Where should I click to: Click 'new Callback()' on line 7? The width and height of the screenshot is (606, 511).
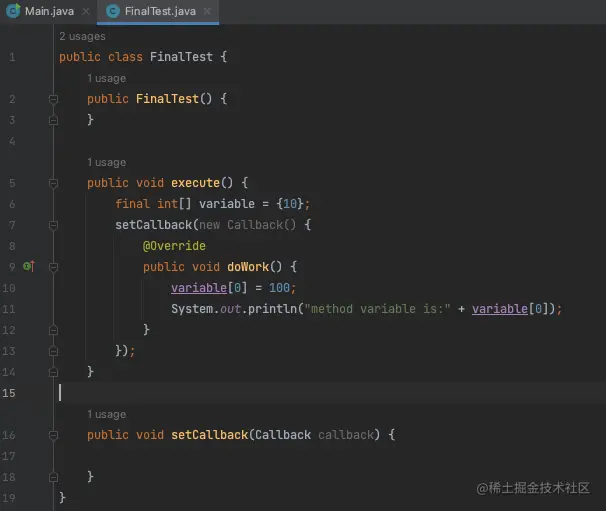click(247, 225)
